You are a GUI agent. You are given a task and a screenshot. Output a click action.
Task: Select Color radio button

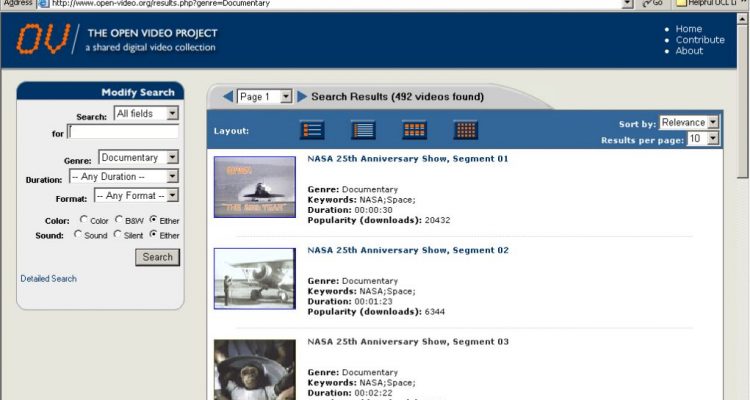pos(84,220)
